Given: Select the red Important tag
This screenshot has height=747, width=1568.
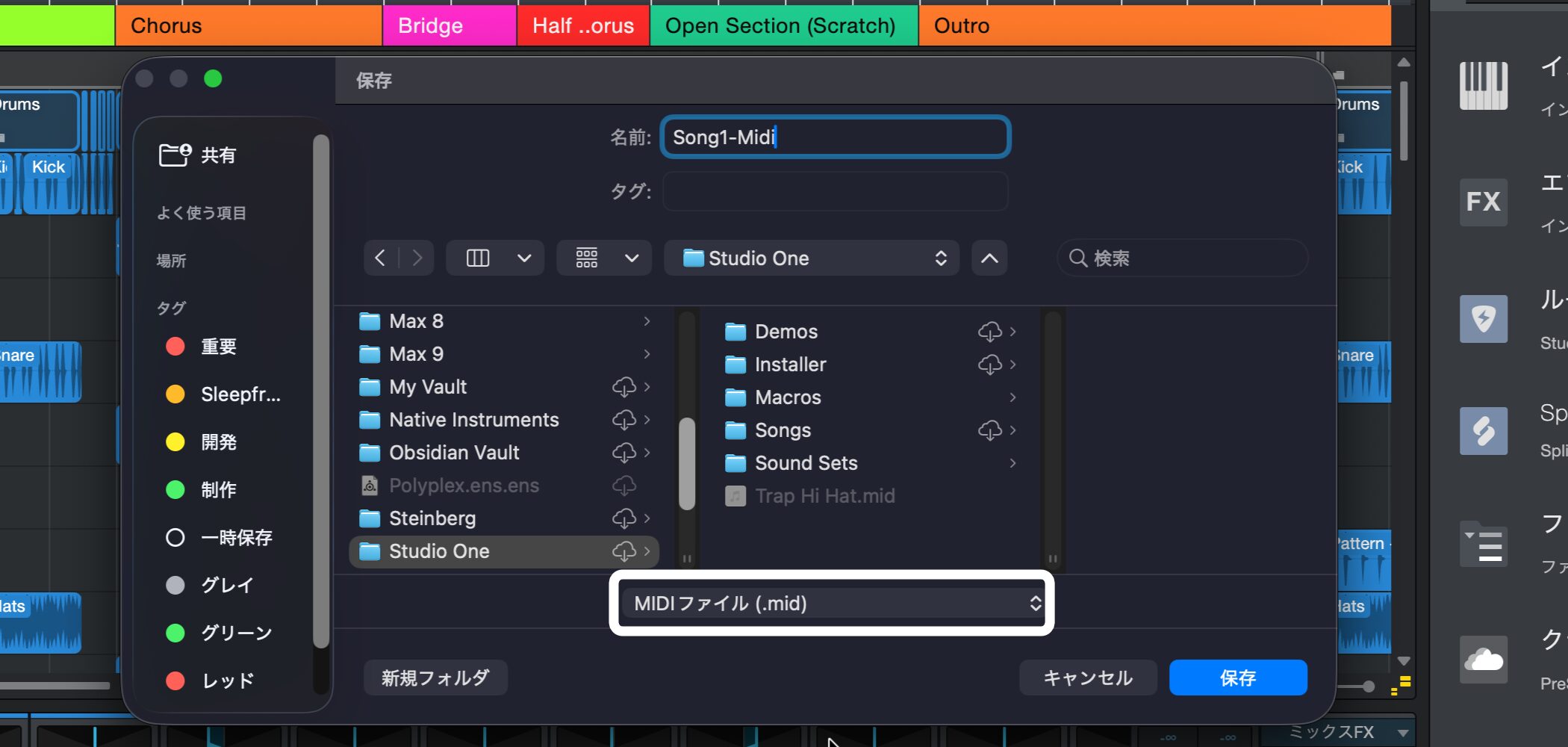Looking at the screenshot, I should point(217,347).
